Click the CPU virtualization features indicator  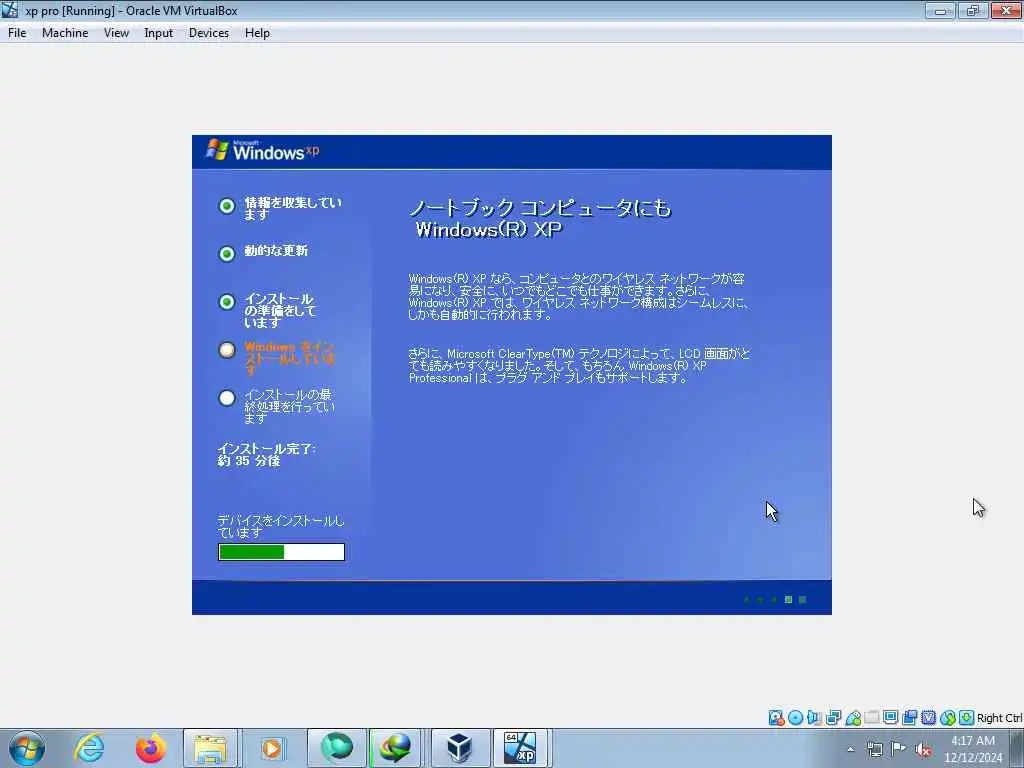point(929,718)
